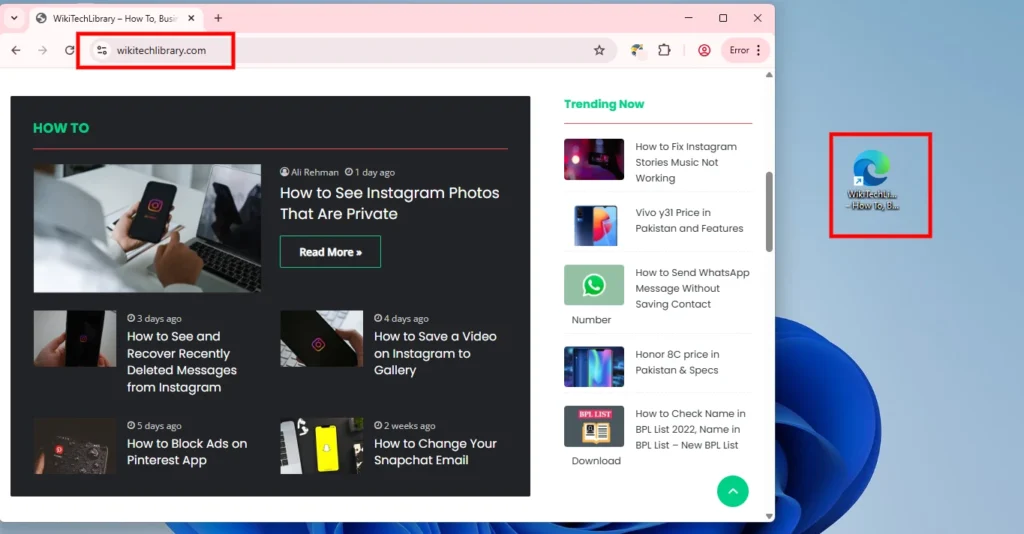The image size is (1024, 534).
Task: Click the Trending Now heading
Action: point(604,104)
